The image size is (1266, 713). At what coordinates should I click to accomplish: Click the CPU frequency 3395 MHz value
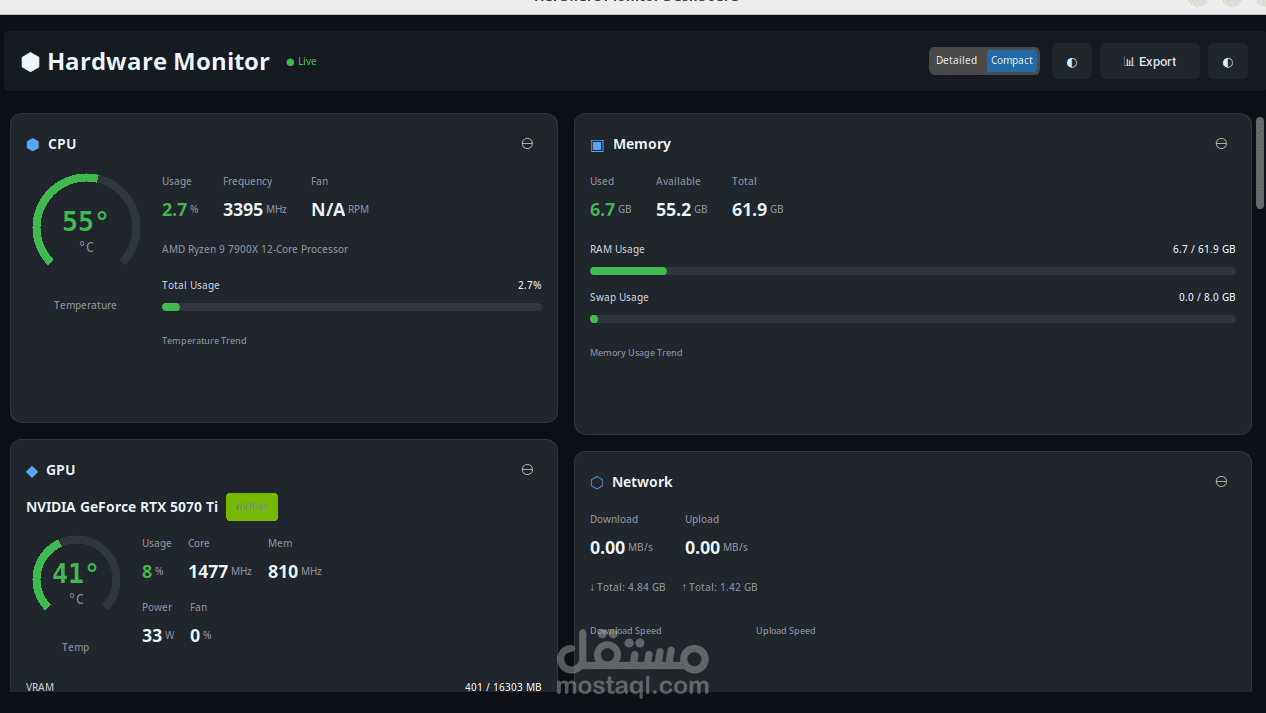[x=255, y=210]
